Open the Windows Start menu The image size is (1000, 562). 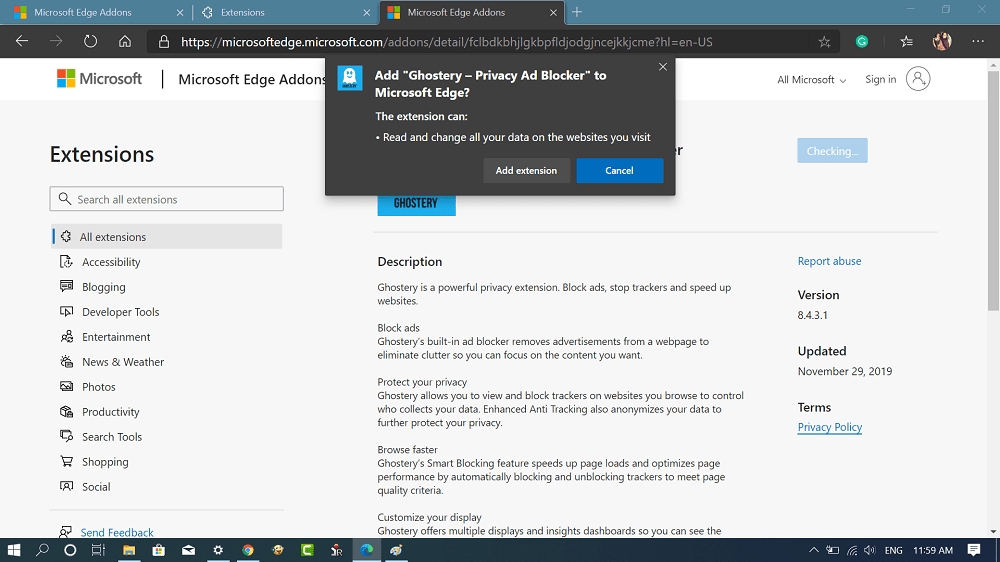point(13,550)
